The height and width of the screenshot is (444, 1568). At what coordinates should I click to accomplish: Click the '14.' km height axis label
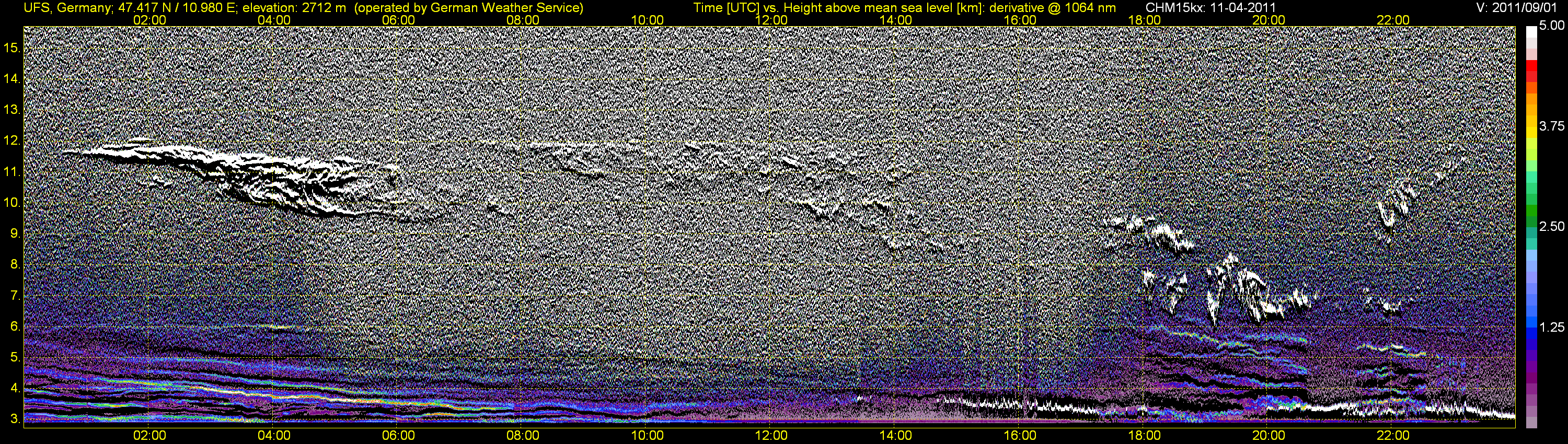tap(12, 78)
